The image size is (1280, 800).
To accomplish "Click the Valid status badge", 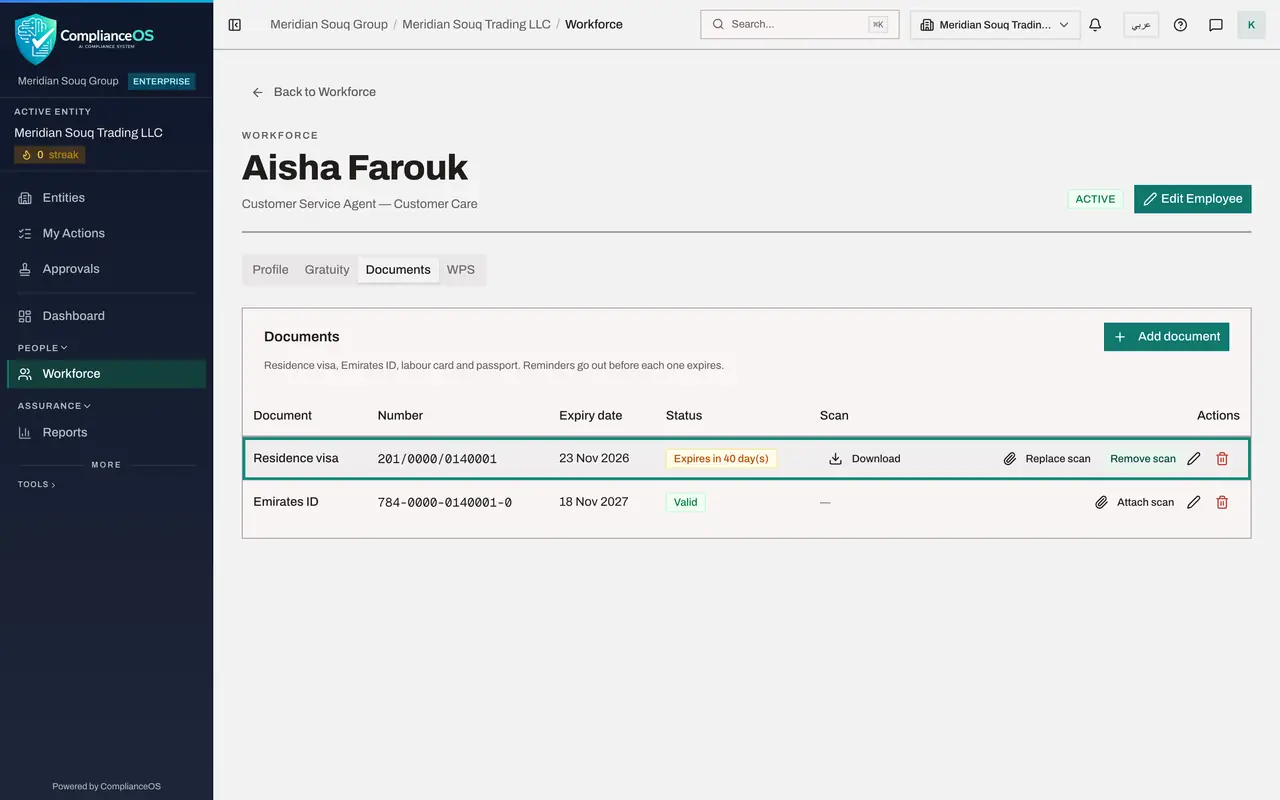I will pyautogui.click(x=686, y=502).
